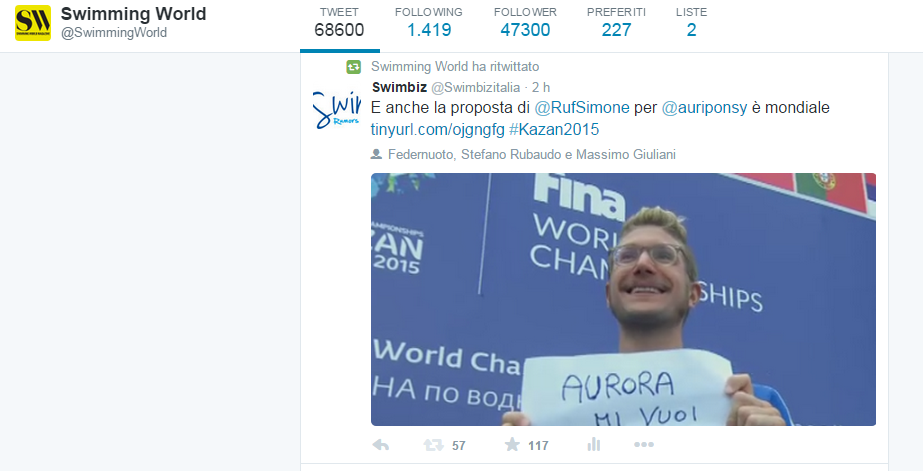Click the green retweeted indicator icon
The width and height of the screenshot is (923, 471).
(353, 67)
